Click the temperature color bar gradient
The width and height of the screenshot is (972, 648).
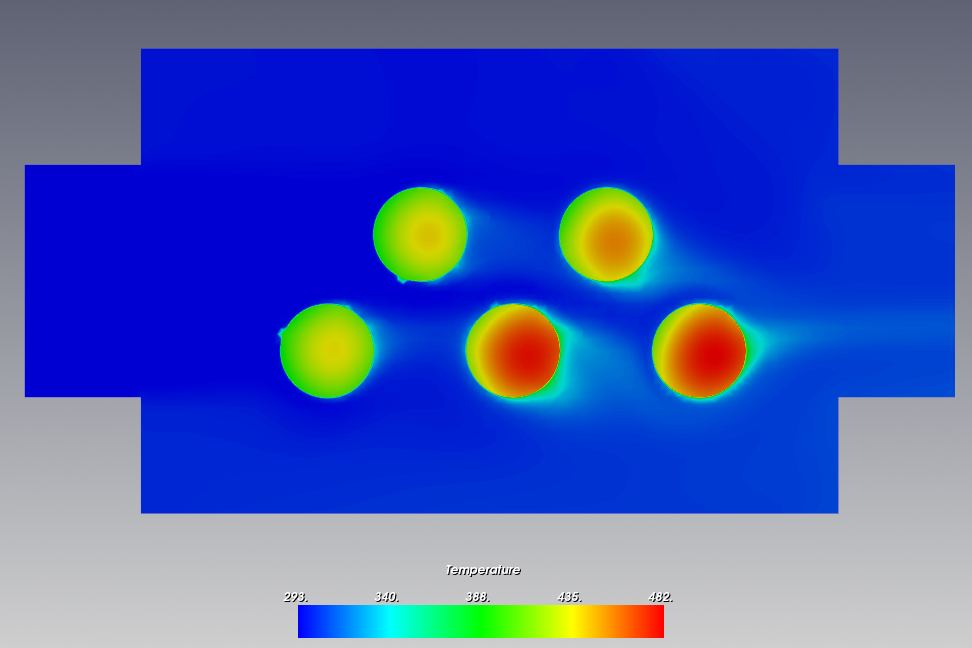tap(481, 621)
